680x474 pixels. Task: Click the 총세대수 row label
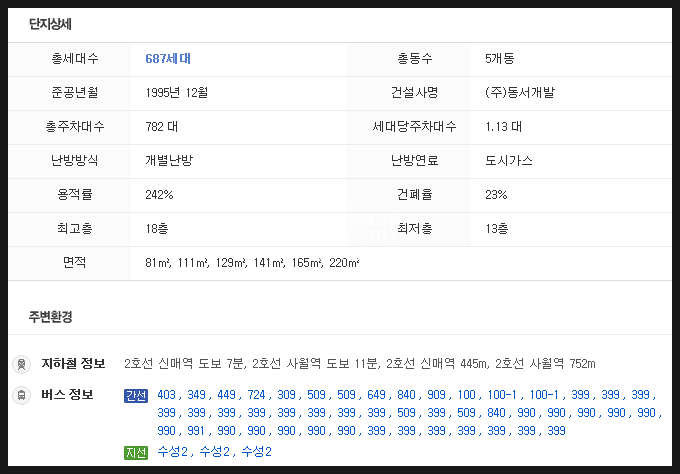75,59
